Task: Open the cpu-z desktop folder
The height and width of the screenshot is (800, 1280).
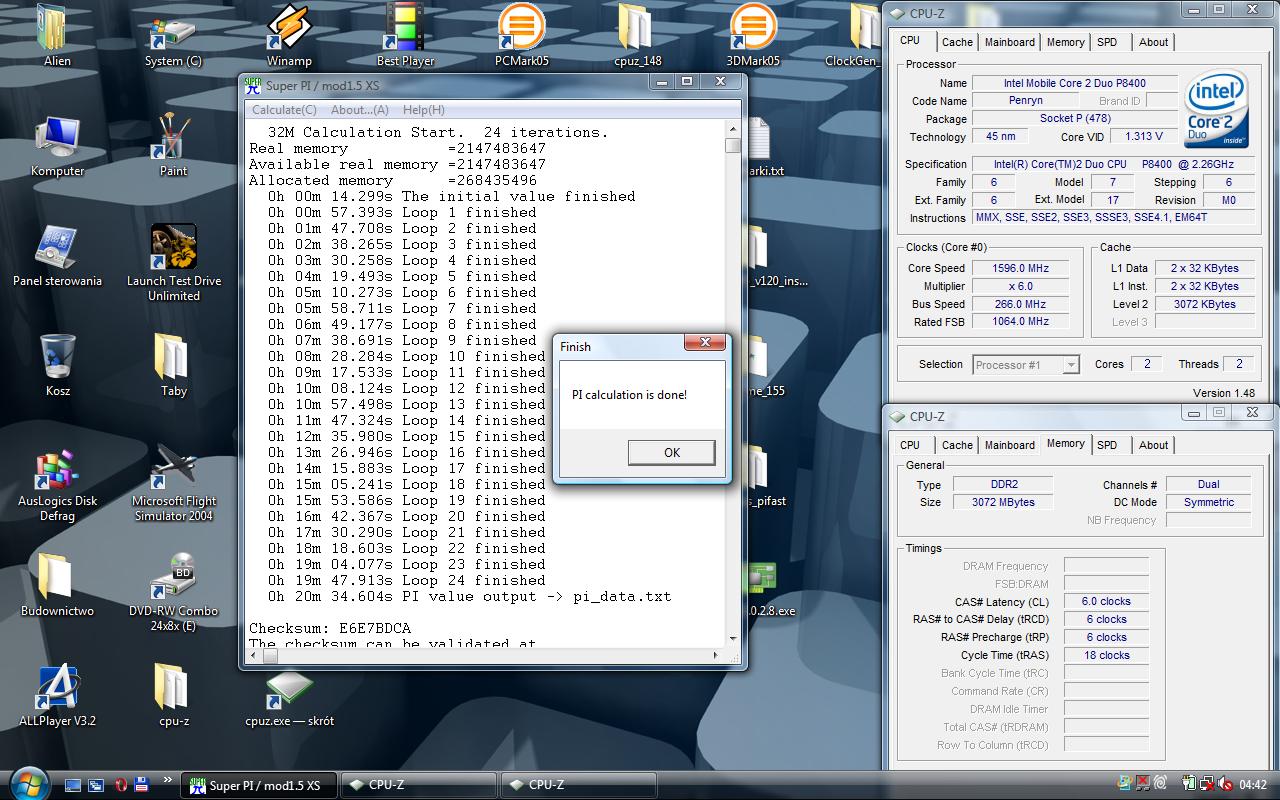Action: (x=173, y=696)
